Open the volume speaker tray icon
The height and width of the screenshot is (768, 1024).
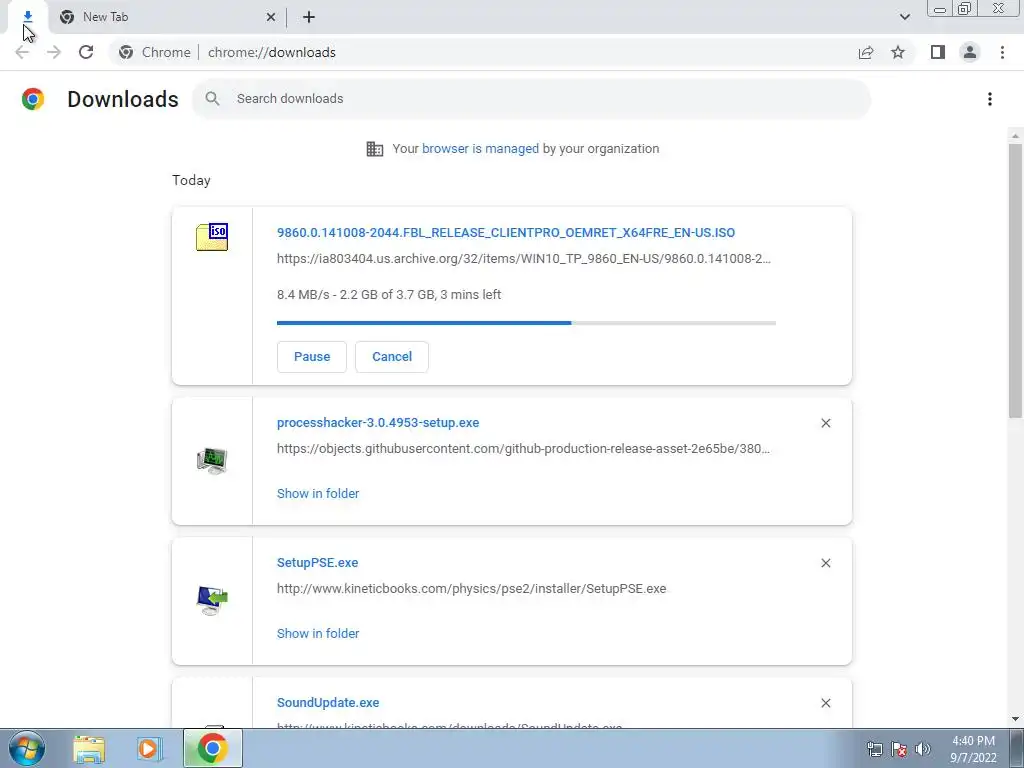click(923, 749)
